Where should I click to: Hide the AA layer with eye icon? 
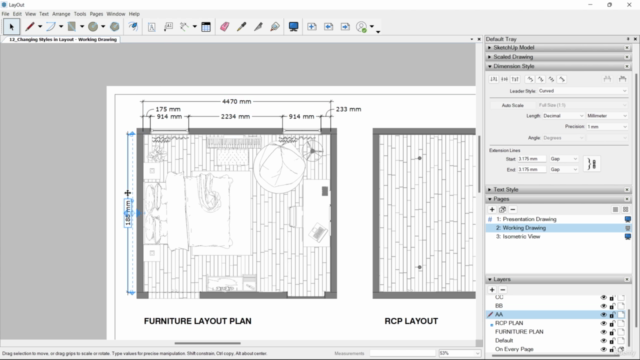(x=603, y=315)
